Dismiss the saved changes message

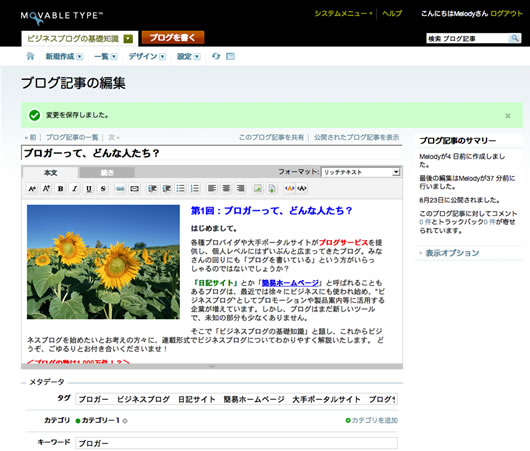pos(508,116)
